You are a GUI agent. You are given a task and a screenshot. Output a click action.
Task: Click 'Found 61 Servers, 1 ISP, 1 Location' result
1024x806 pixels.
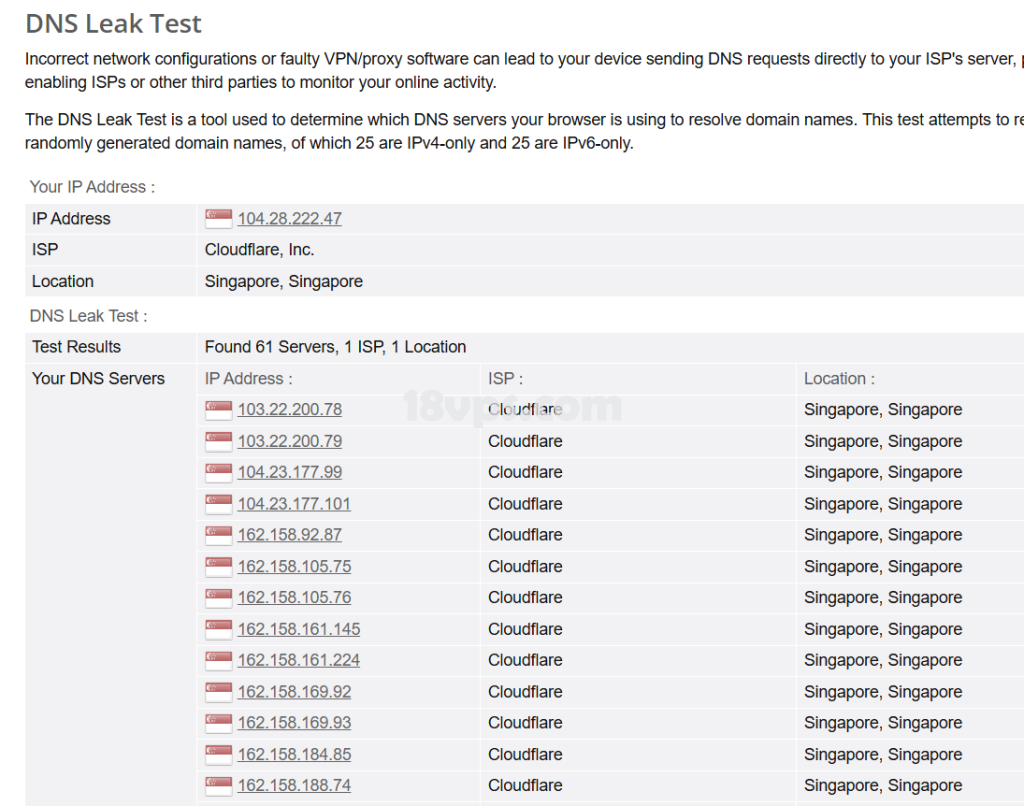(335, 347)
